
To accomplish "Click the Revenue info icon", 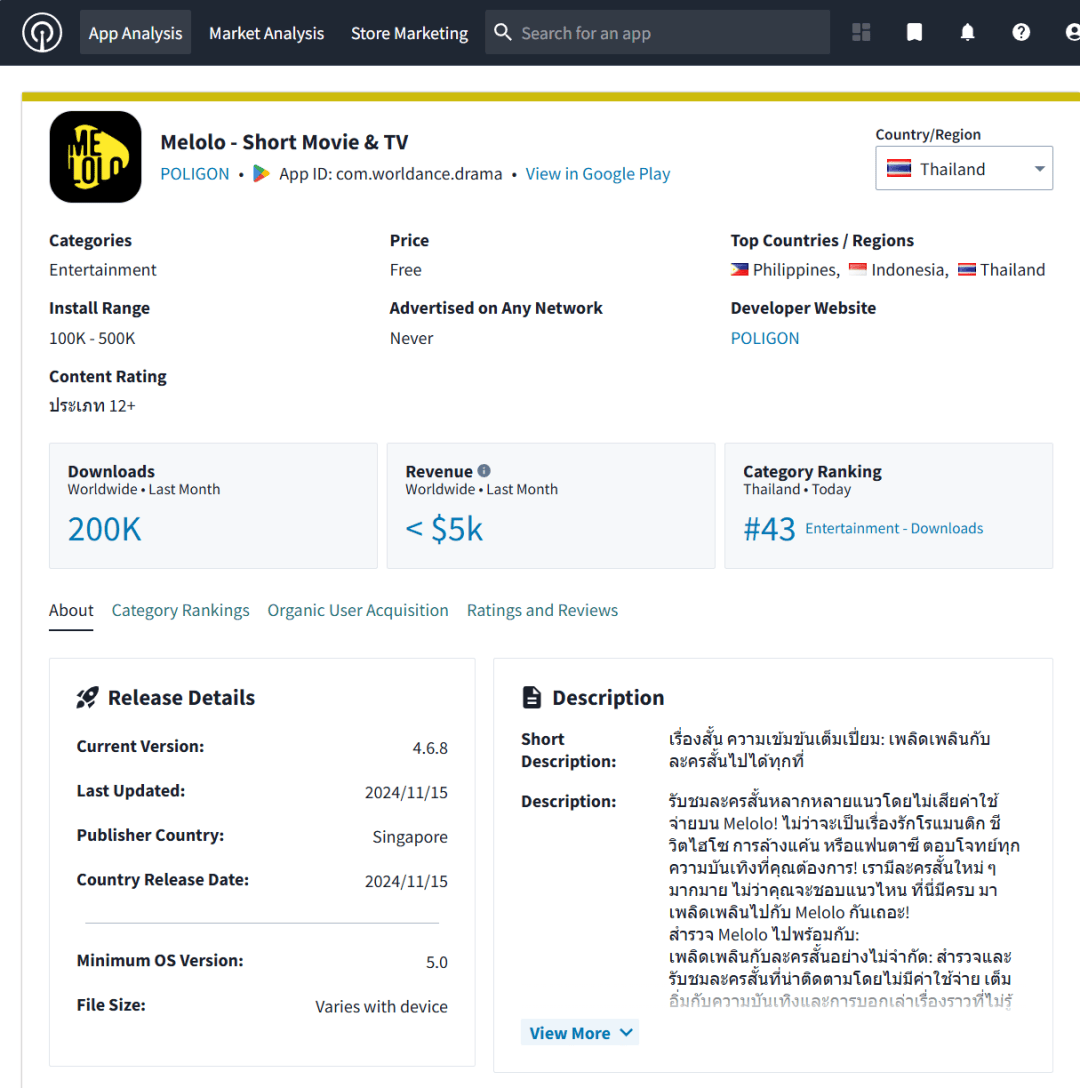I will pyautogui.click(x=484, y=470).
